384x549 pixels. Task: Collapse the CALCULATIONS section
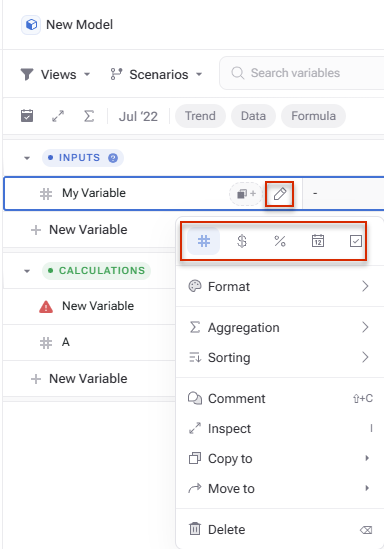(x=27, y=271)
